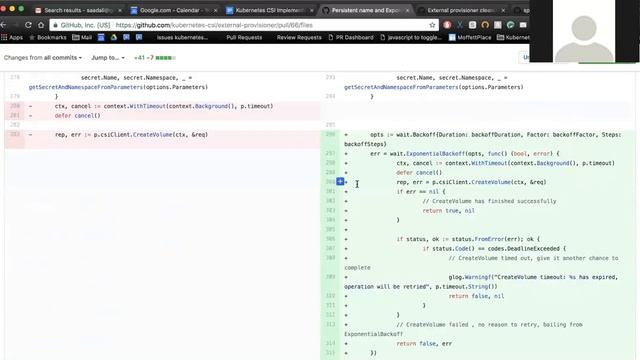Close the Search results tab

[x=120, y=10]
